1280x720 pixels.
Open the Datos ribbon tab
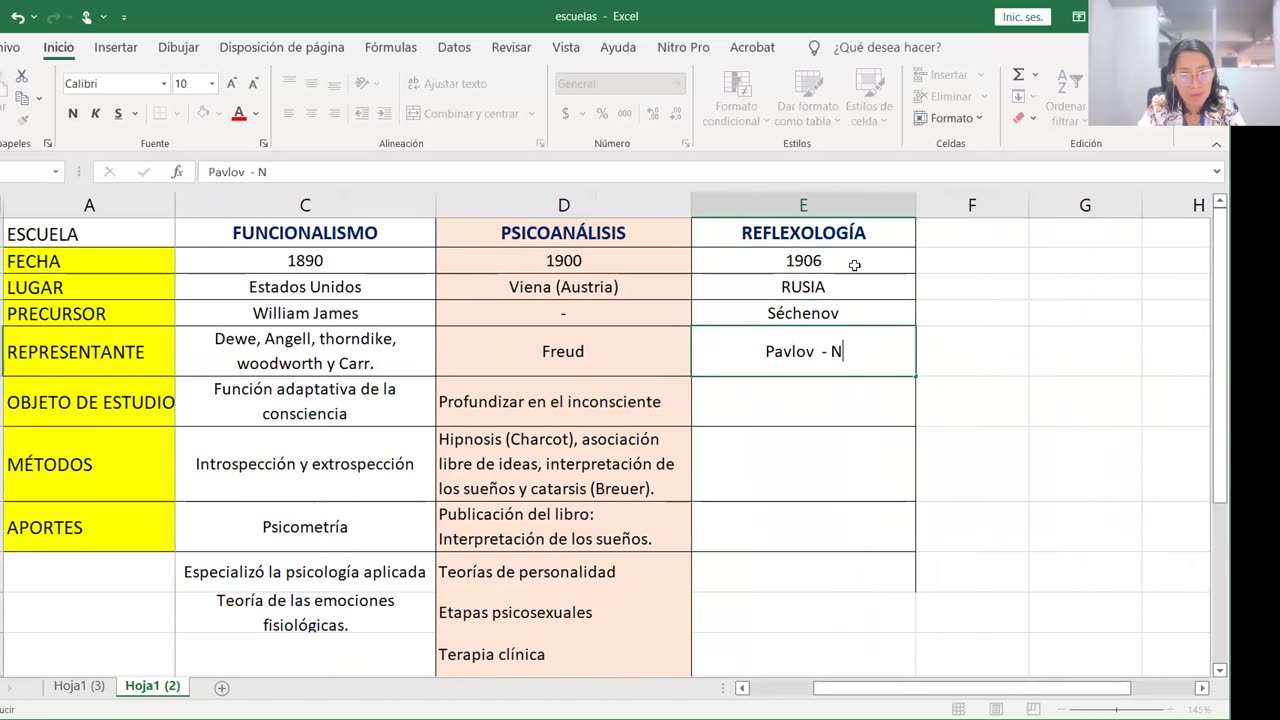tap(454, 47)
